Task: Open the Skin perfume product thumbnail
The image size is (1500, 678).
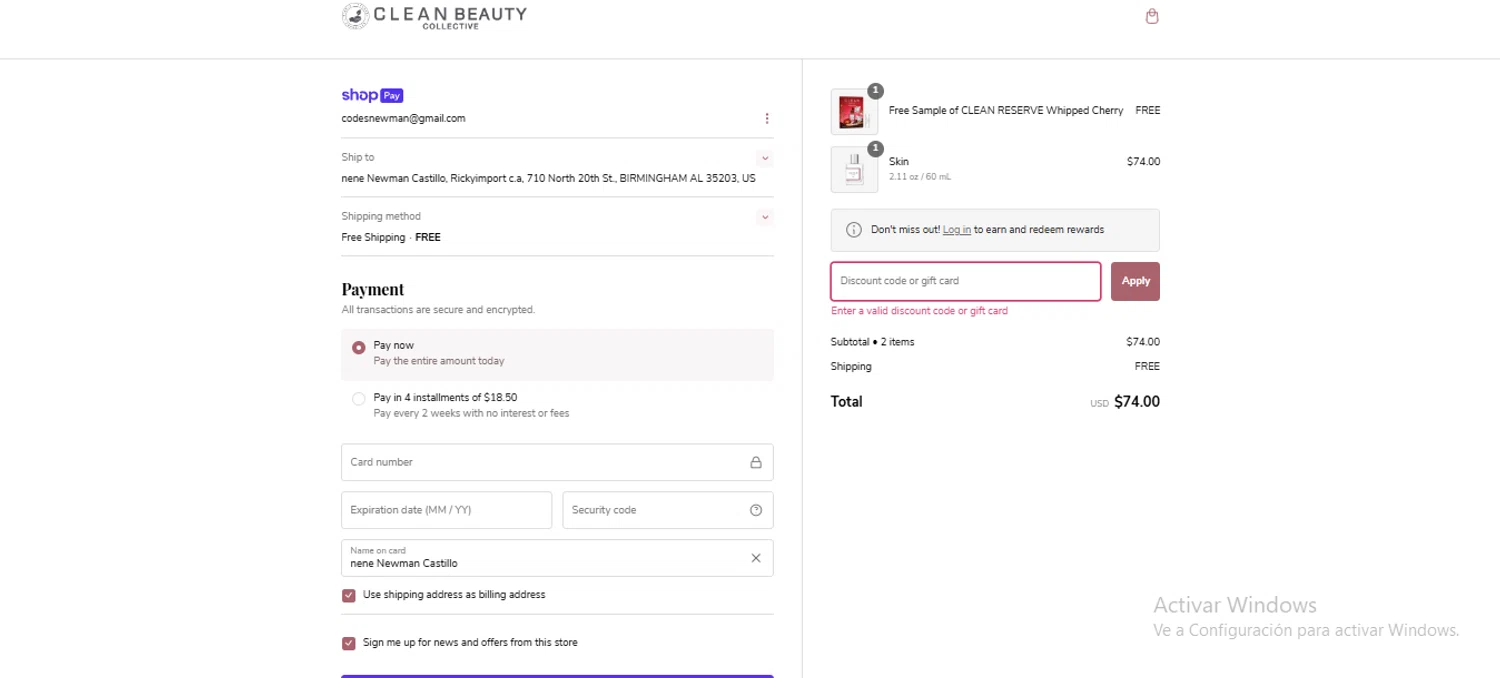Action: (x=854, y=169)
